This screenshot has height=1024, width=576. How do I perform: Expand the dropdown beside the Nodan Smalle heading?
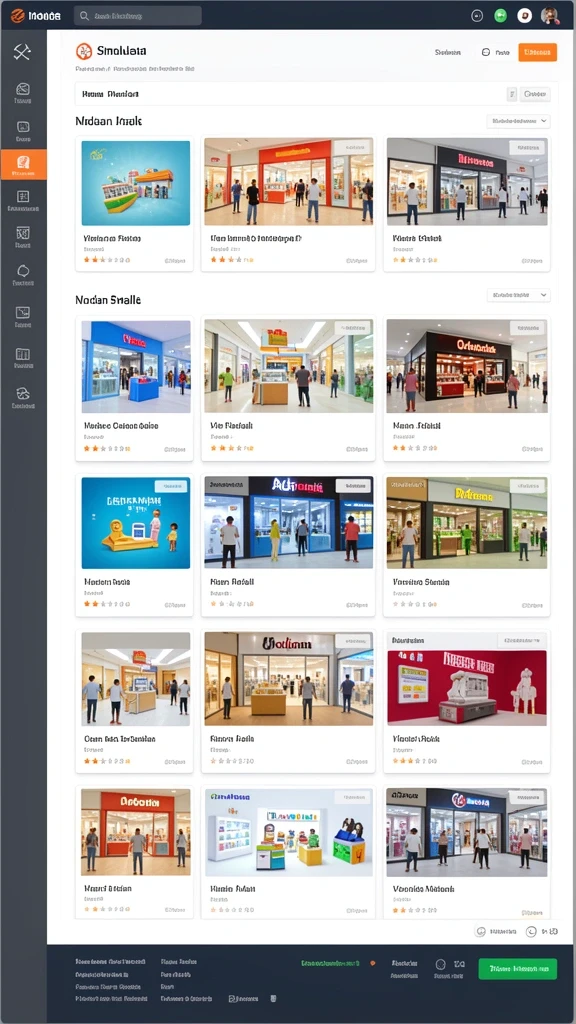pyautogui.click(x=518, y=295)
